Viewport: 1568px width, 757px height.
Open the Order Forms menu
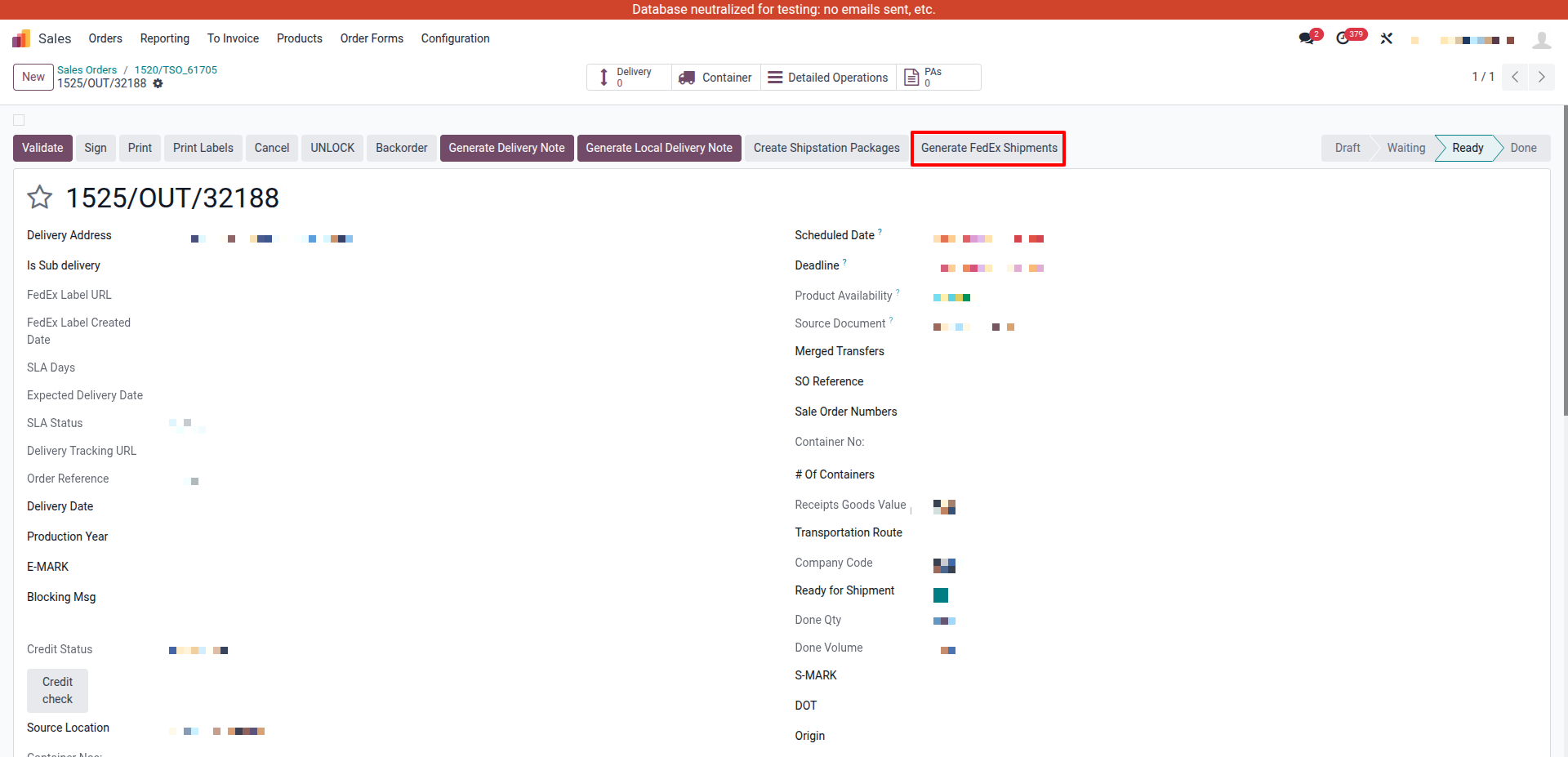point(372,38)
